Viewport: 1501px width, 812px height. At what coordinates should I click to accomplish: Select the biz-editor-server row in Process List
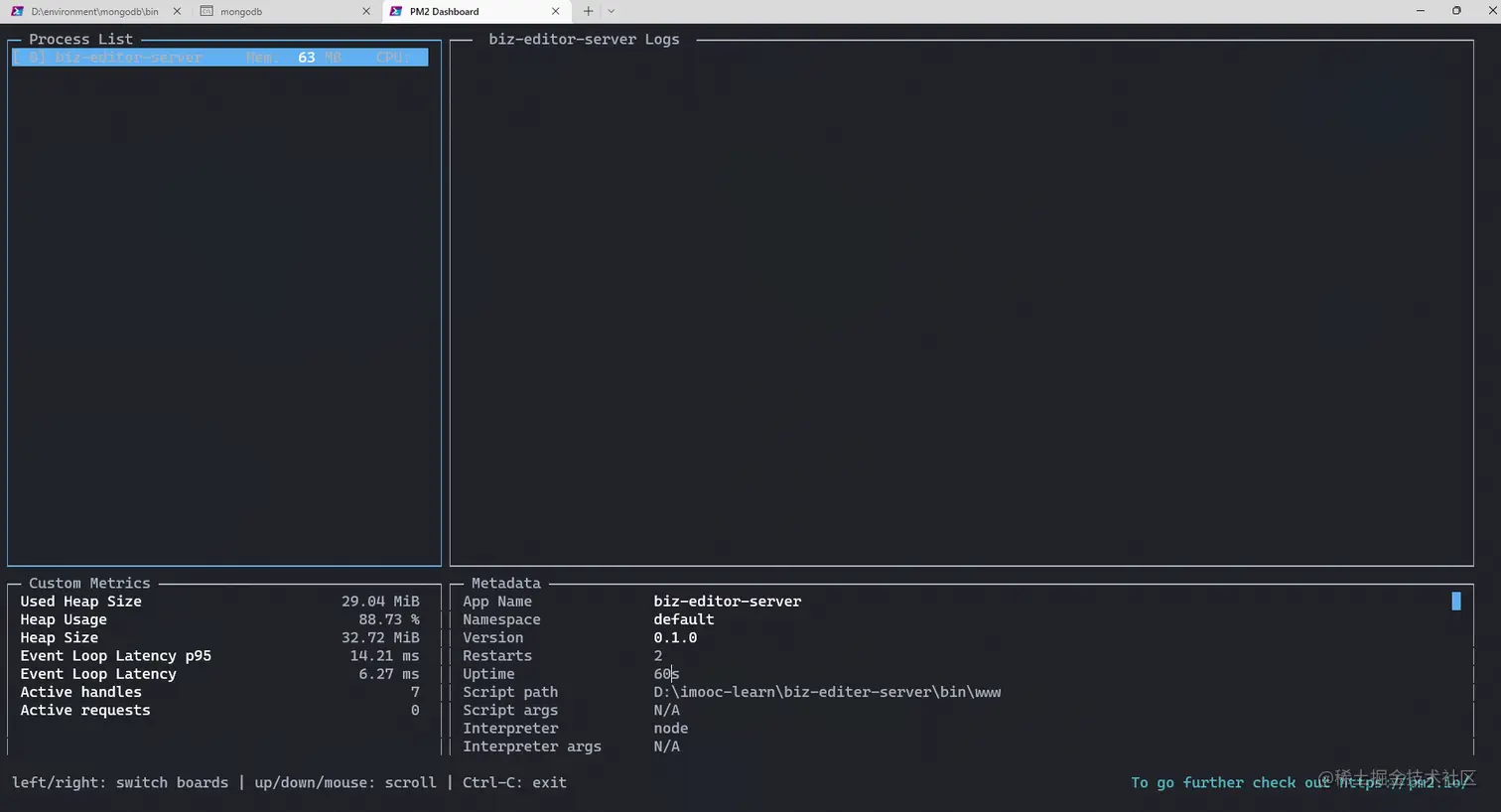[219, 58]
